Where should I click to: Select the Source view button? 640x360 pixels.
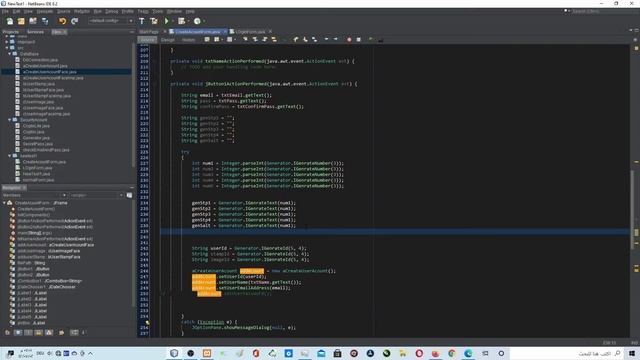pyautogui.click(x=147, y=40)
